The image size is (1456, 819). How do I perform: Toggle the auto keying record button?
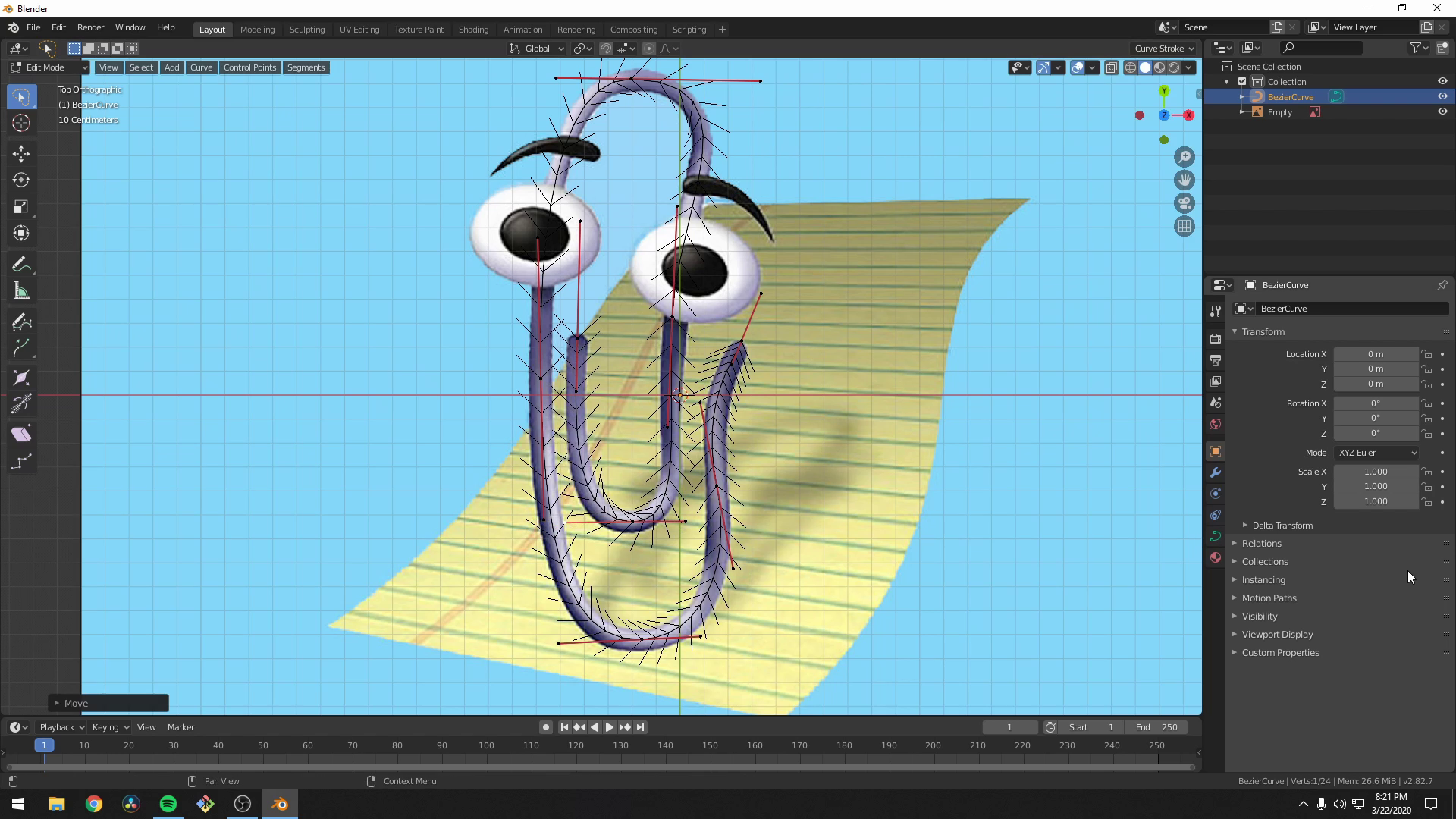tap(545, 727)
